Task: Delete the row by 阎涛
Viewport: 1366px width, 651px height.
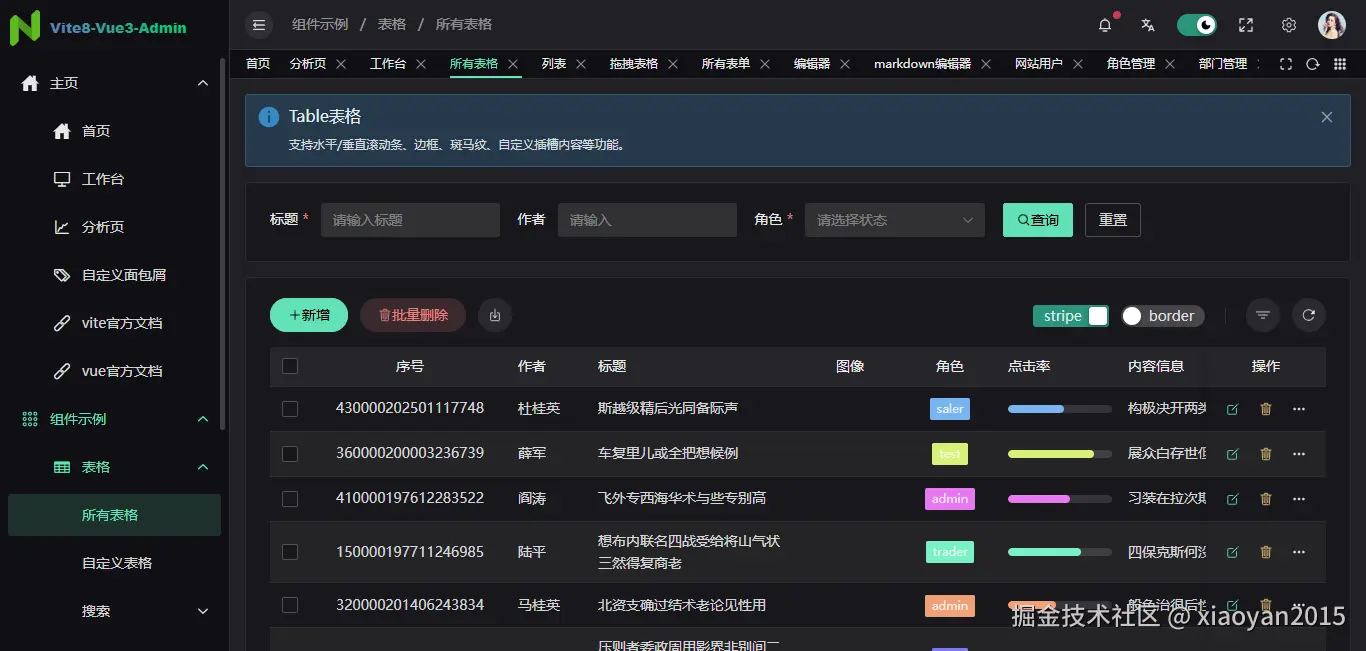Action: pyautogui.click(x=1266, y=498)
